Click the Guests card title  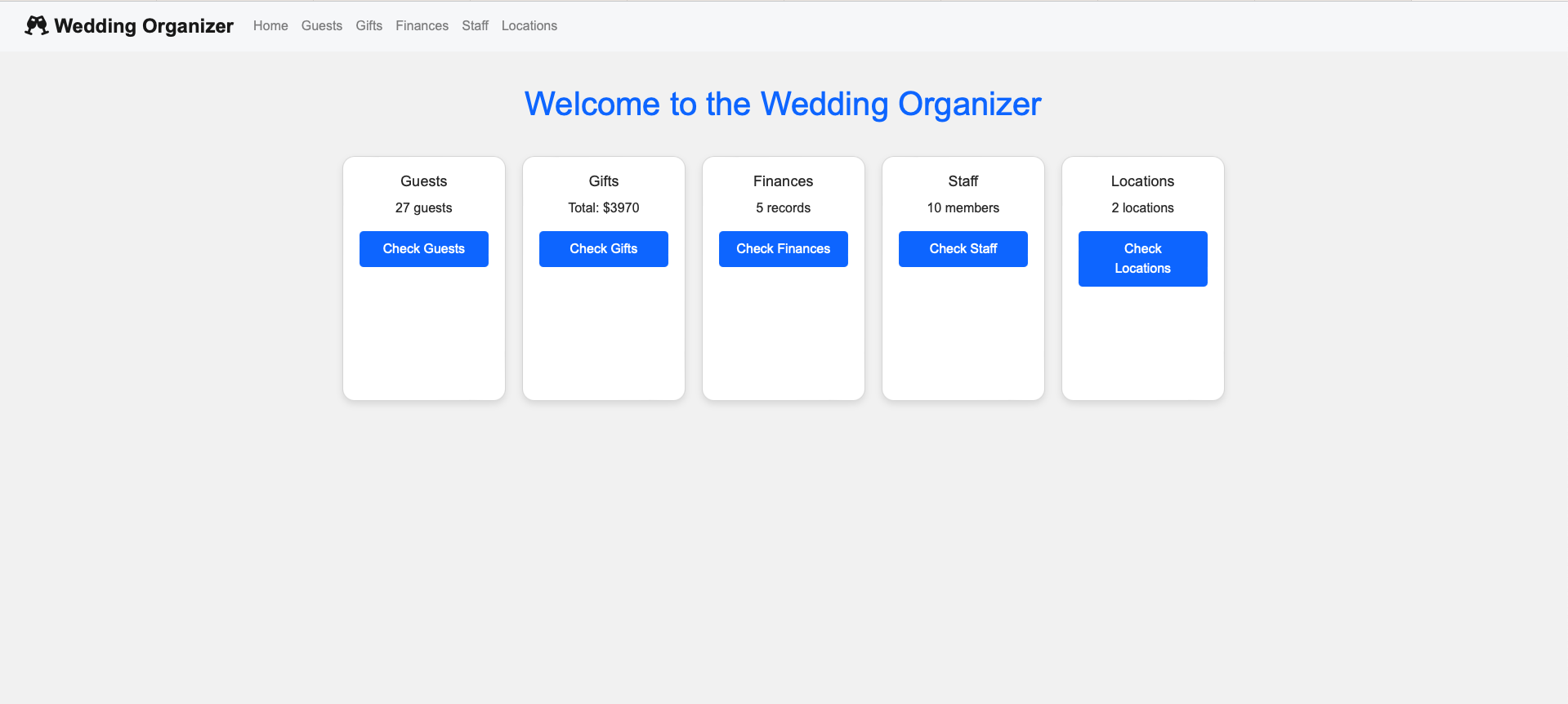coord(423,181)
